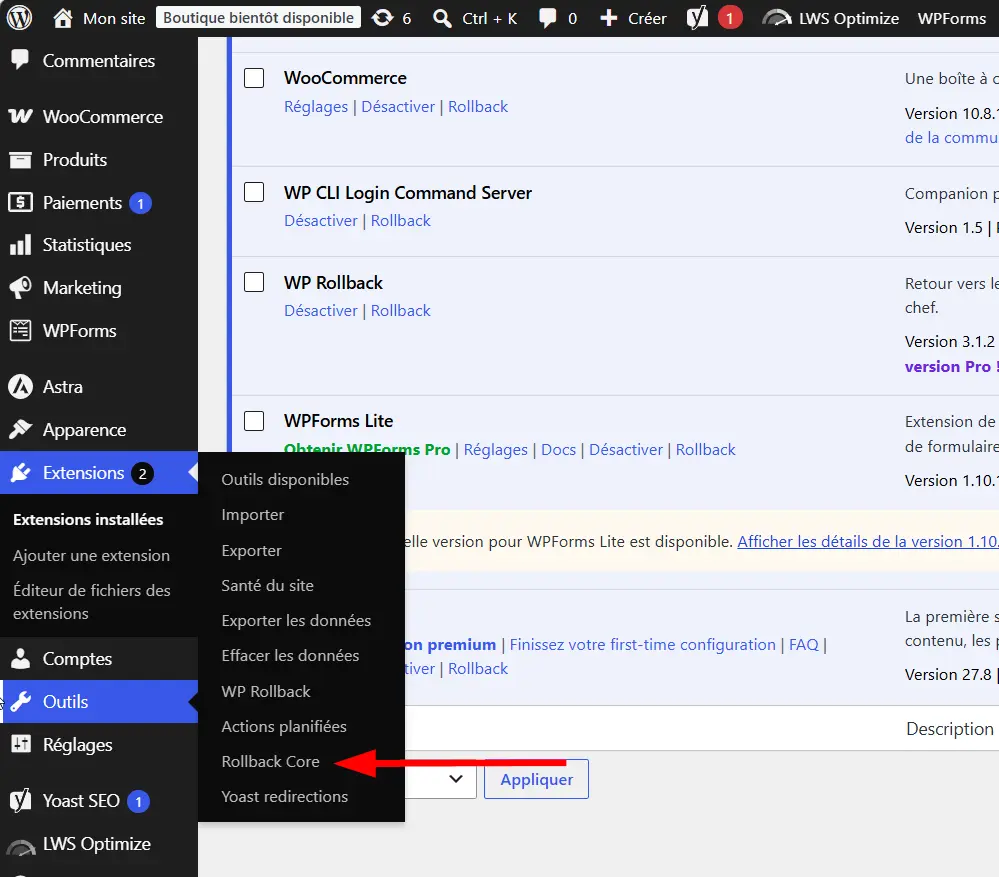This screenshot has height=877, width=999.
Task: Click the red Yoast notification badge
Action: coord(729,18)
